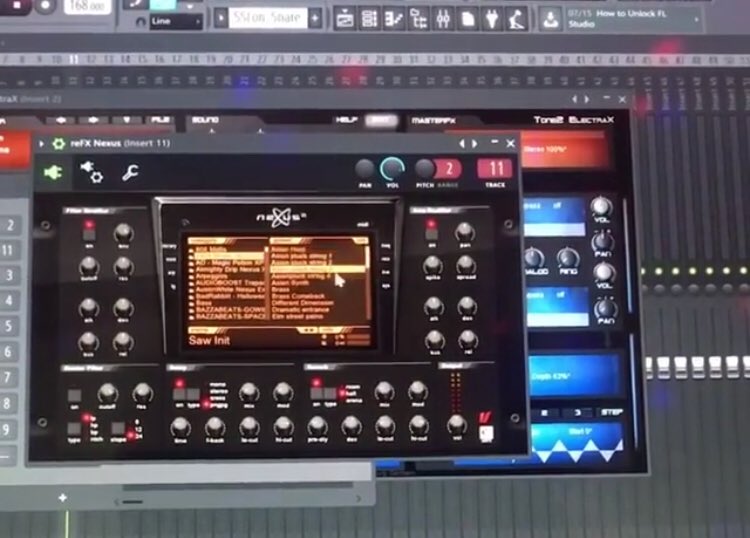Select the Different Dimension preset
This screenshot has width=750, height=538.
[x=303, y=303]
